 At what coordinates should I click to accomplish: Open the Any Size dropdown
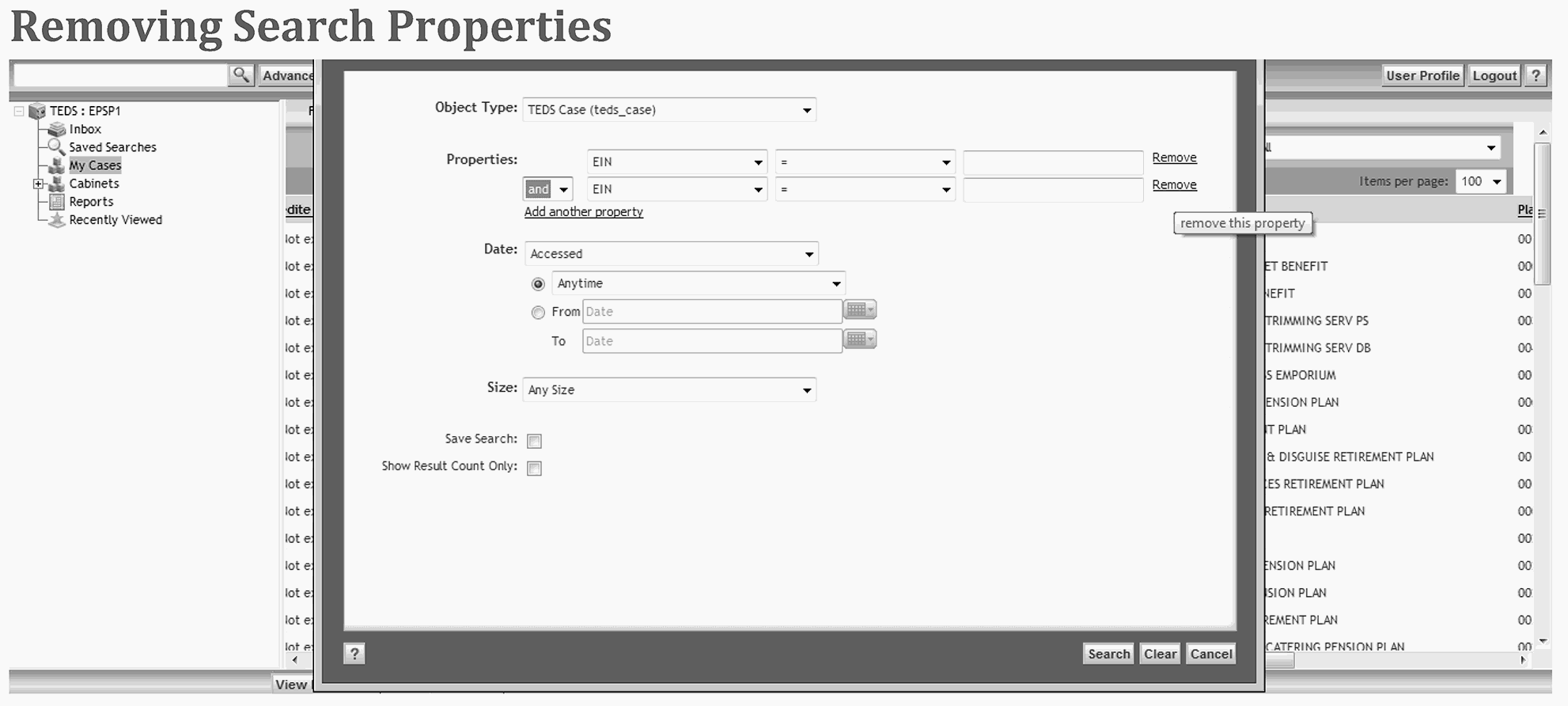click(x=668, y=390)
